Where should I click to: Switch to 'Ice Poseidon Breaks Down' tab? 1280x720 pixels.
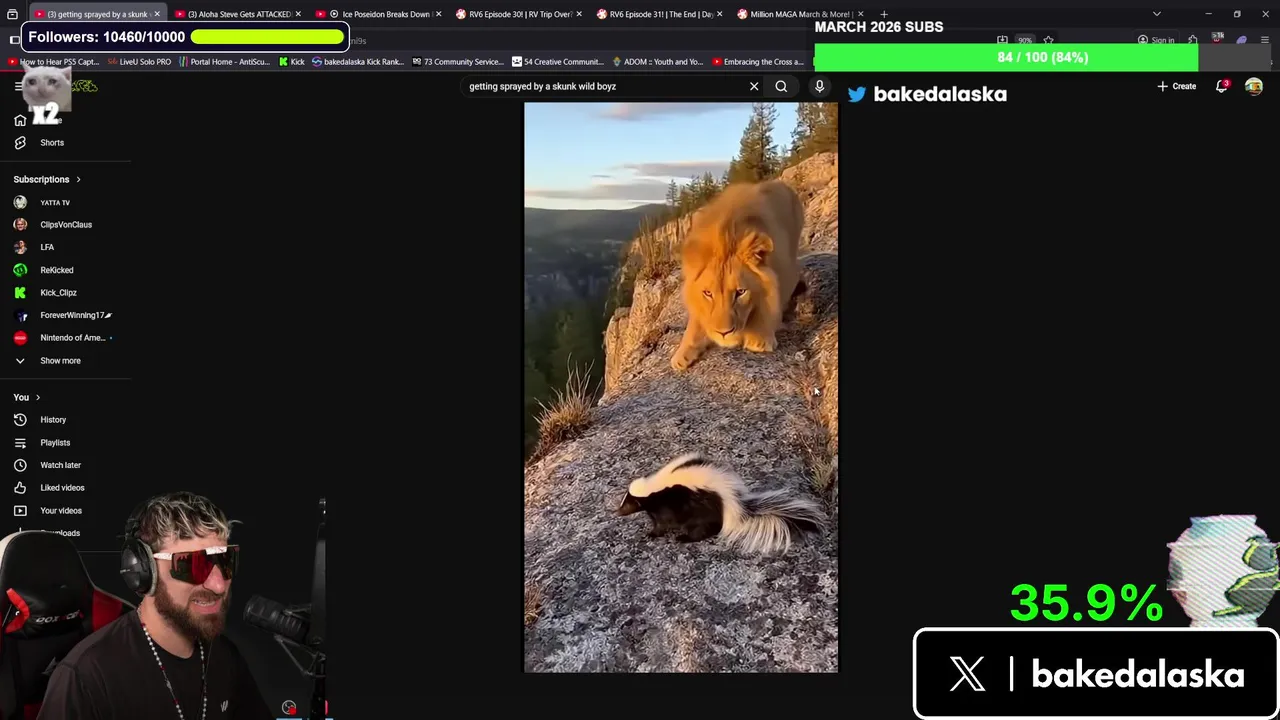380,14
